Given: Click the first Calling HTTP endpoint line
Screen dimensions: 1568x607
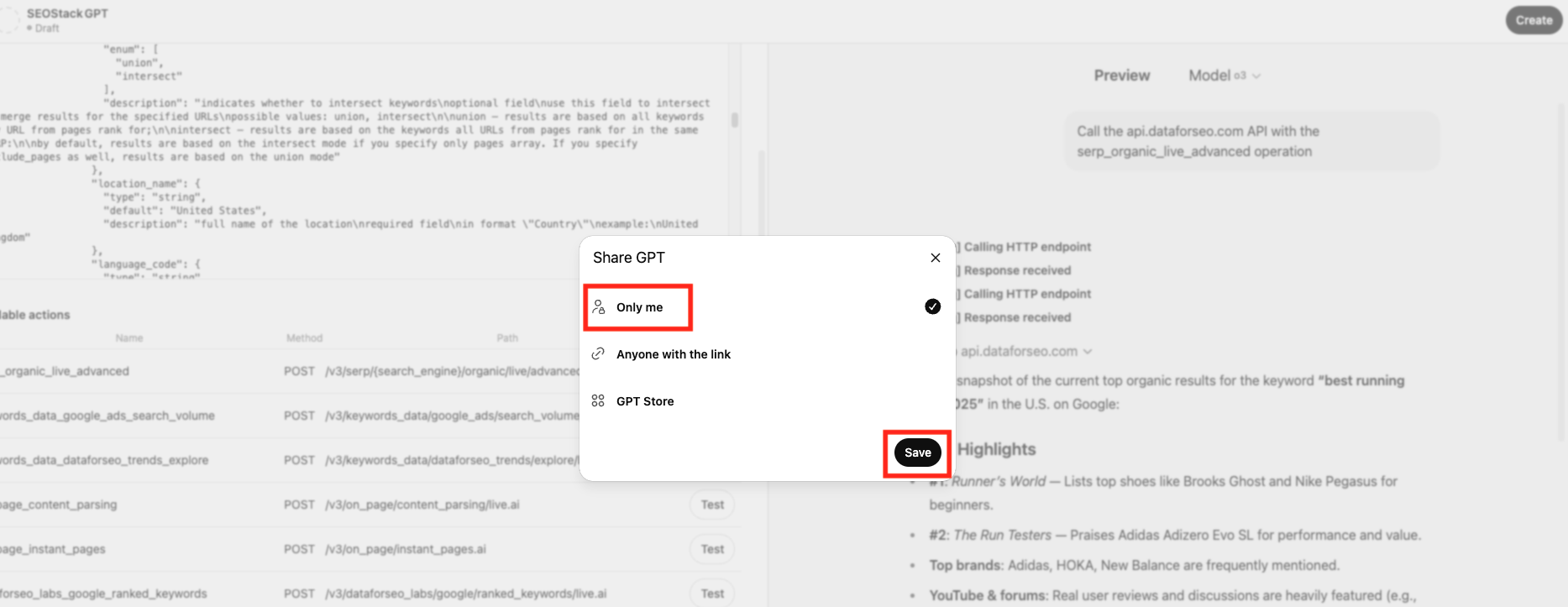Looking at the screenshot, I should pos(1026,247).
